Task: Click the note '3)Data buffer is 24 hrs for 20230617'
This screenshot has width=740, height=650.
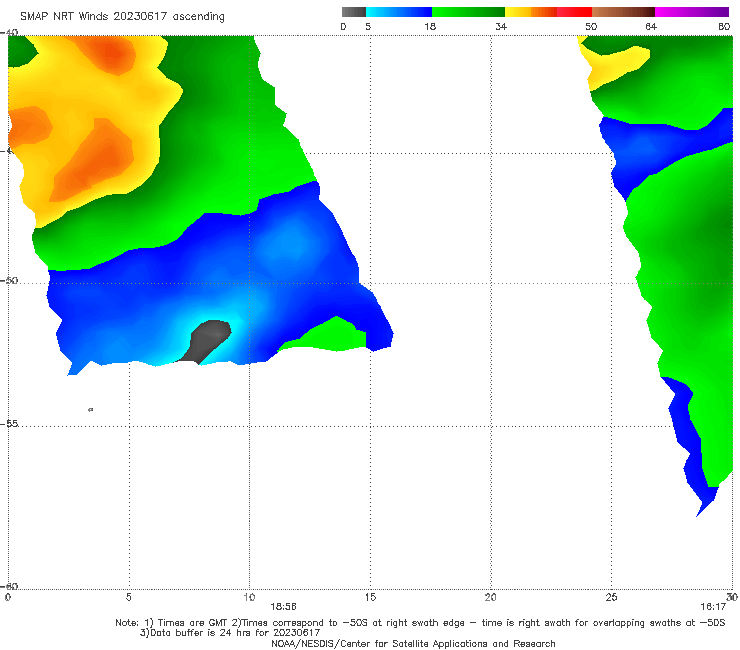Action: pos(230,633)
